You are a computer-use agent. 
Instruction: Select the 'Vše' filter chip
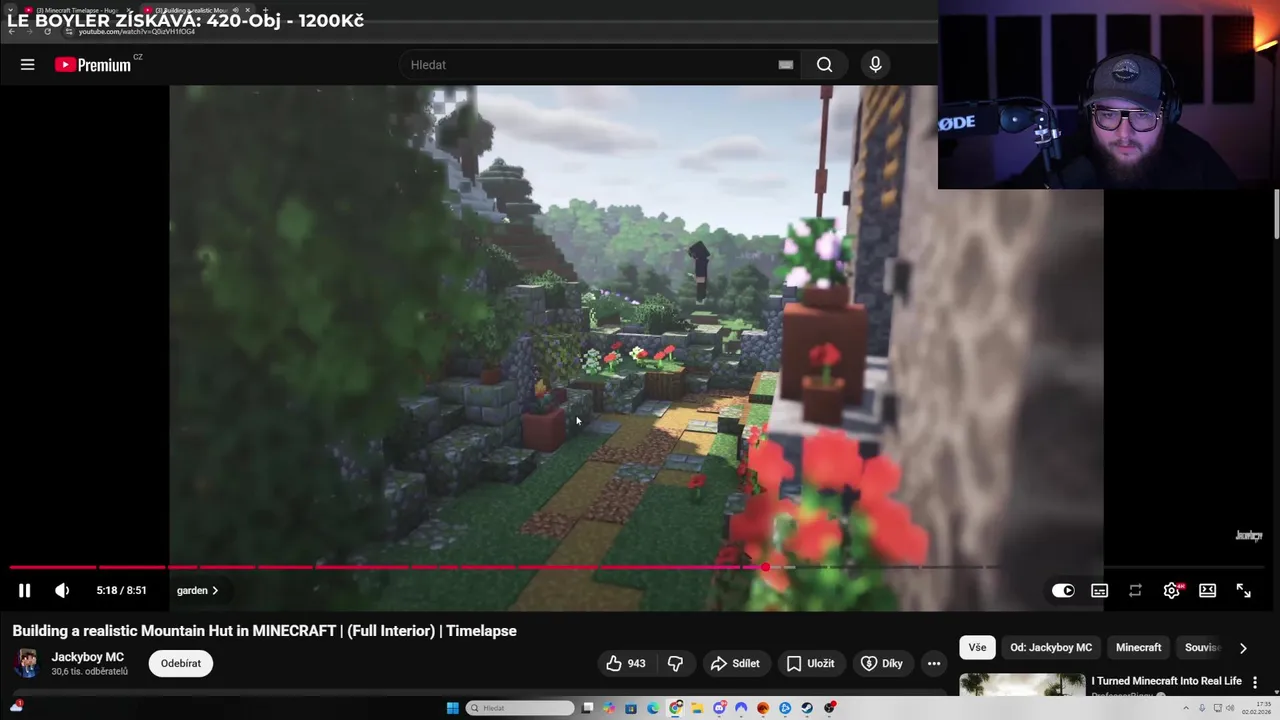[x=977, y=648]
